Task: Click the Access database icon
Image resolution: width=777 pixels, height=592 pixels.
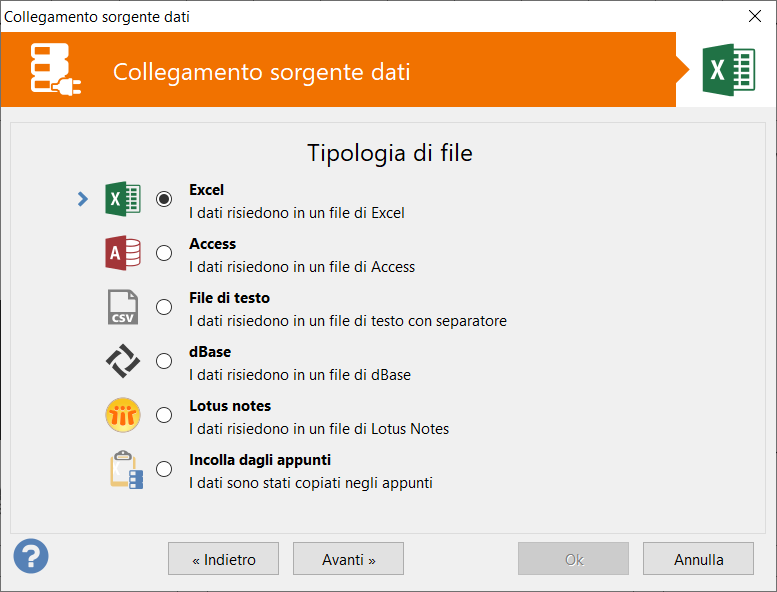Action: 123,253
